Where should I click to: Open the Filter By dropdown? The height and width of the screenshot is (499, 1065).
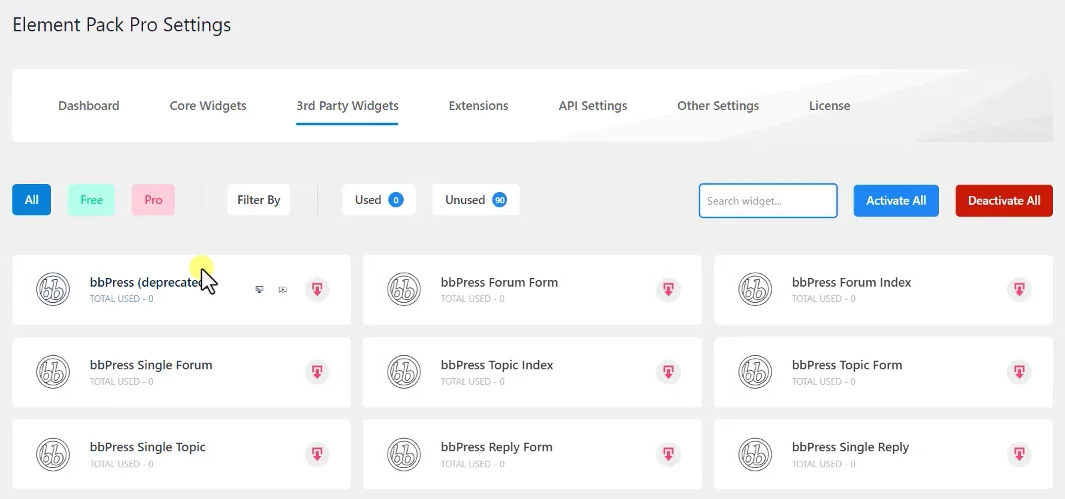[259, 200]
